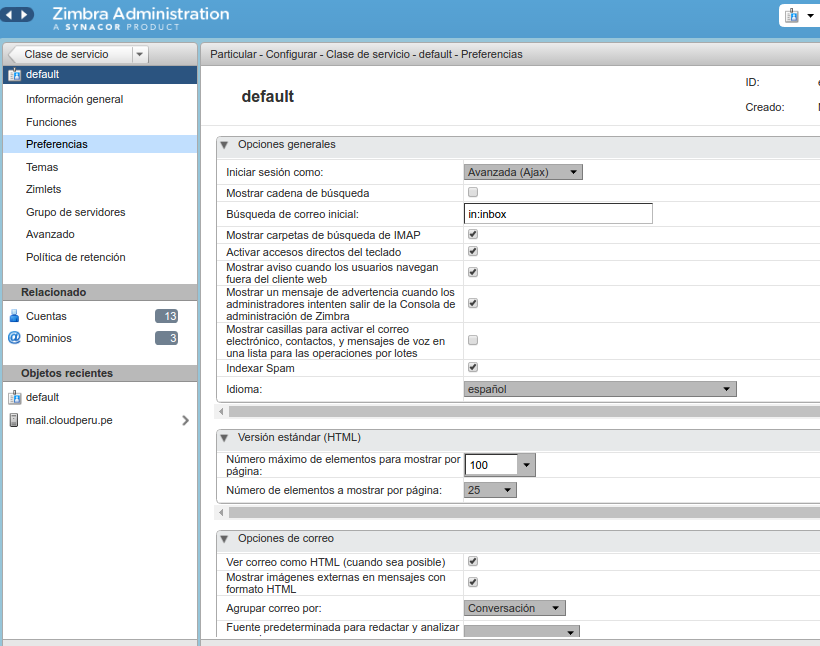Collapse the Opciones de correo section
Viewport: 820px width, 646px height.
tap(224, 539)
